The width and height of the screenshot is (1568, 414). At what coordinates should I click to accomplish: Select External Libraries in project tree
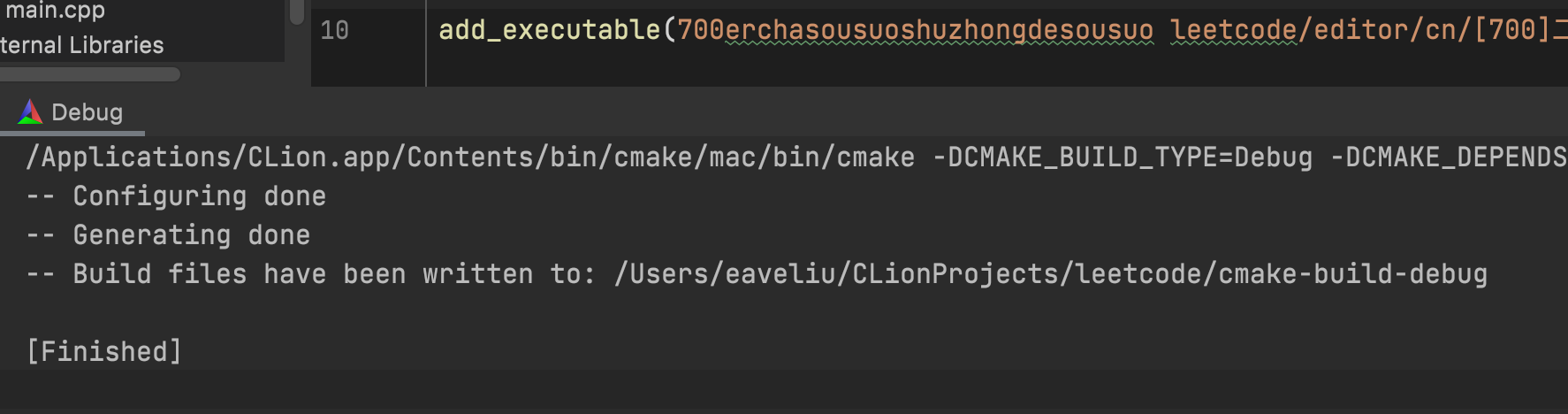(82, 45)
